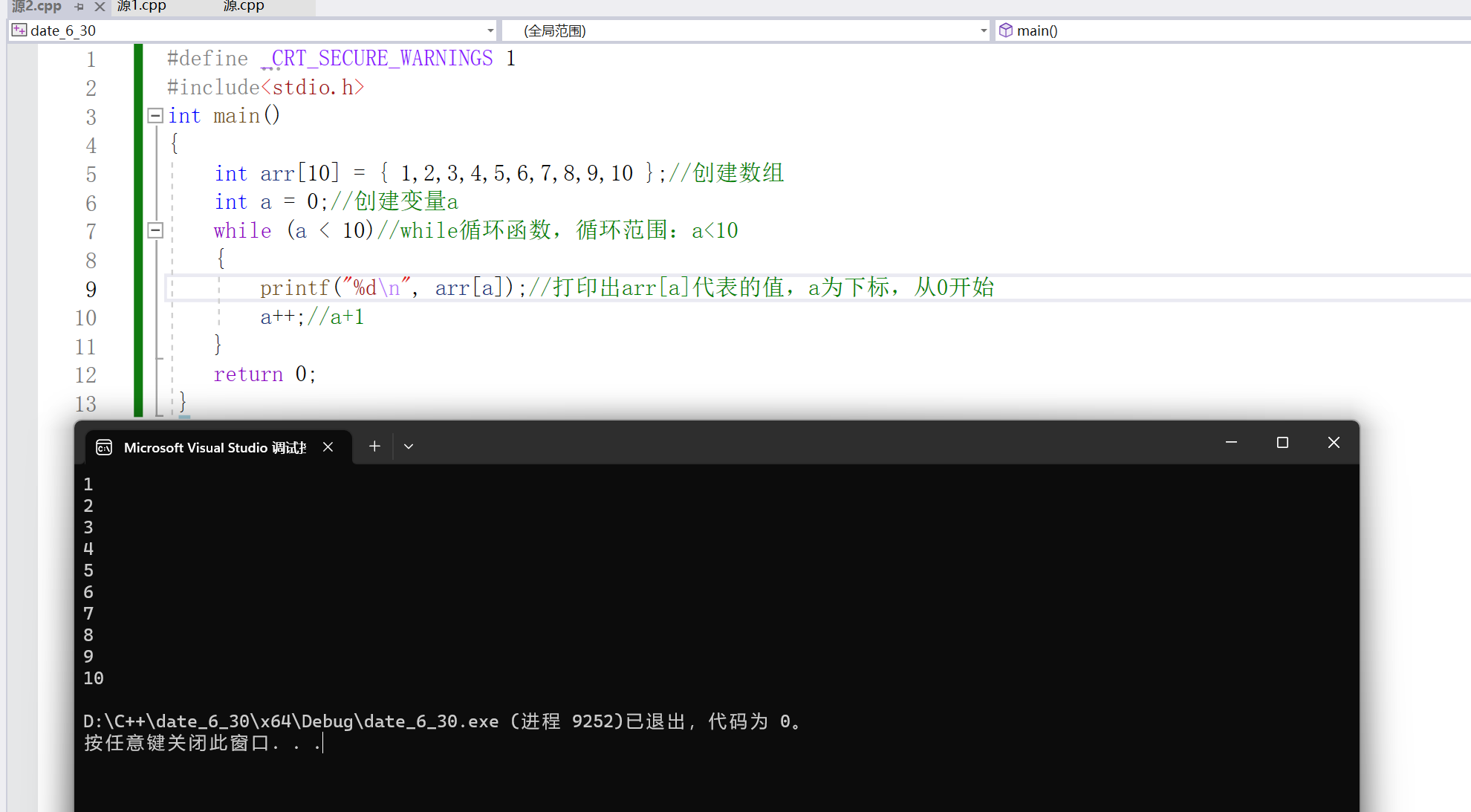Screen dimensions: 1471x812
Task: Click the date_6_30 project icon
Action: 19,30
